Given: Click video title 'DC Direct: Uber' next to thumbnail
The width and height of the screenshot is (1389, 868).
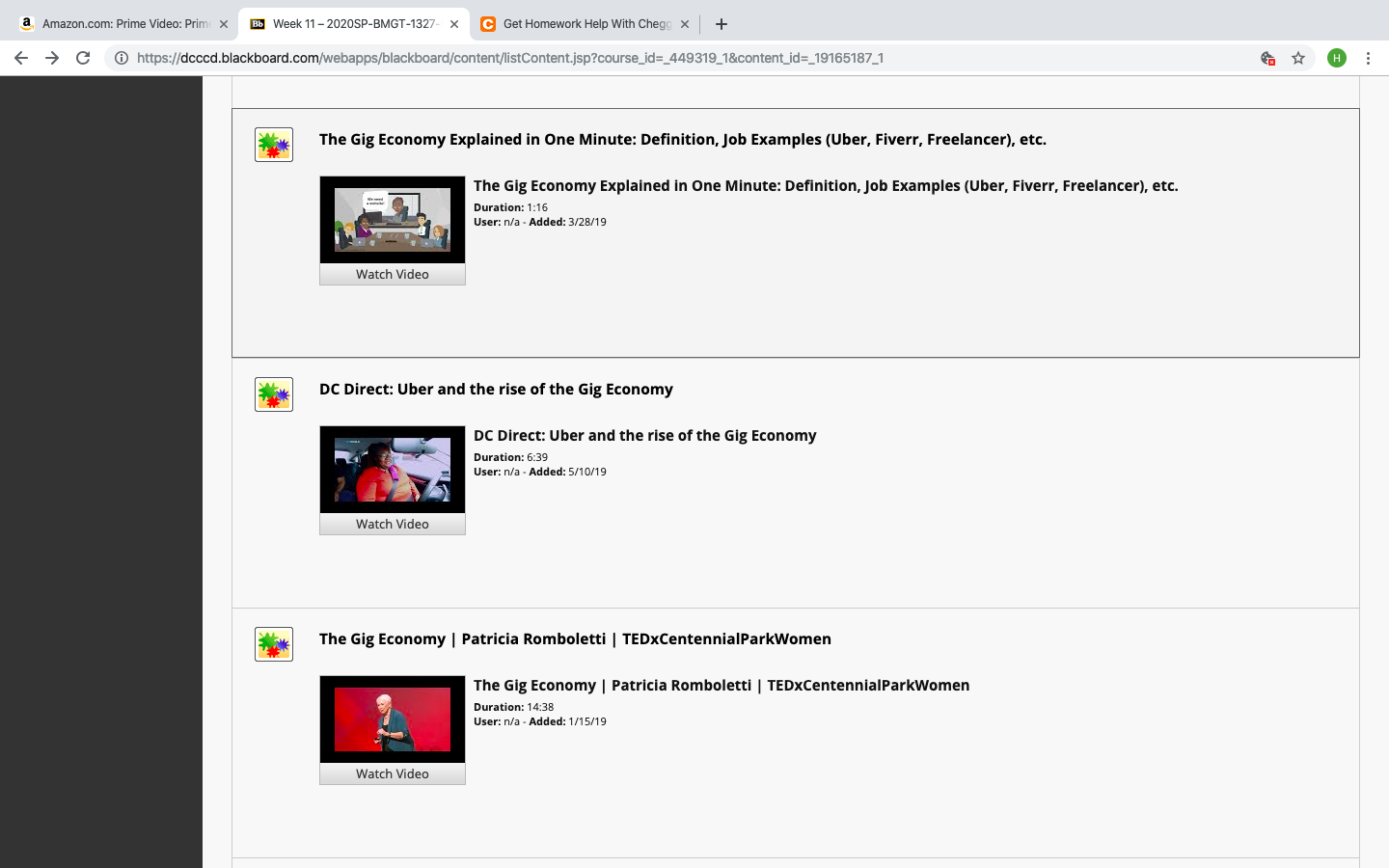Looking at the screenshot, I should [x=644, y=436].
